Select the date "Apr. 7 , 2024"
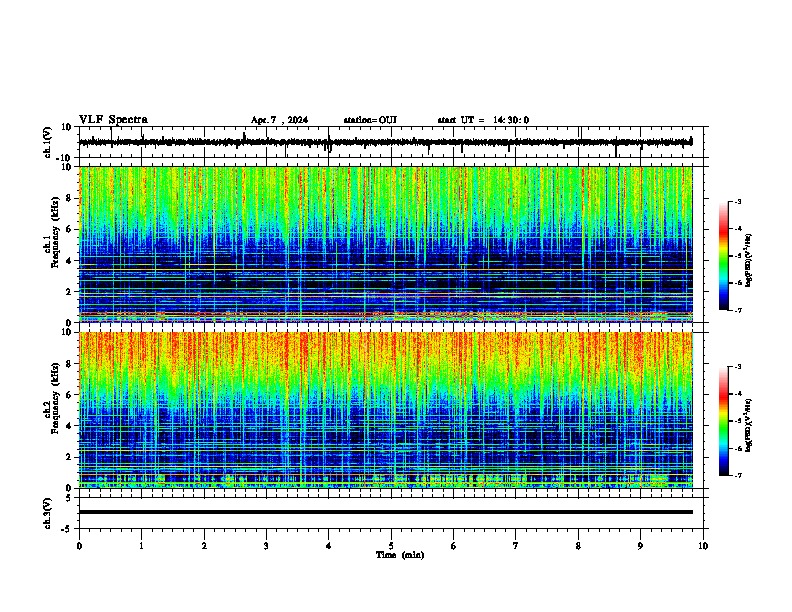Screen dimensions: 792x612 coord(279,120)
